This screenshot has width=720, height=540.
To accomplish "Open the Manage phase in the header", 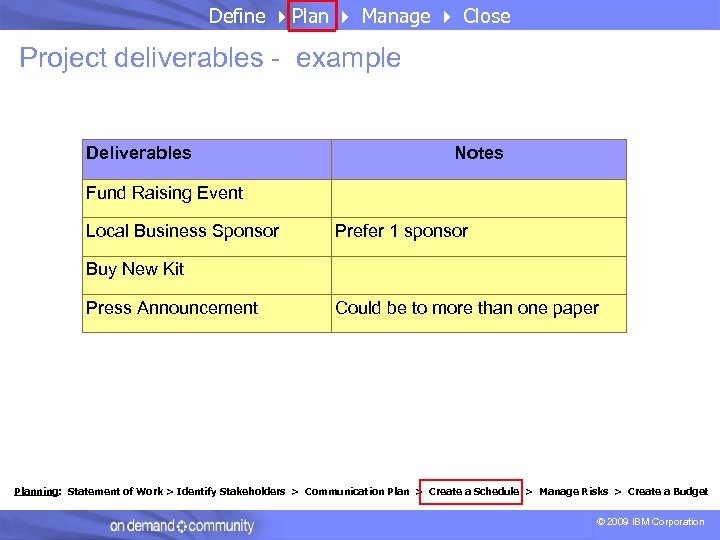I will [396, 17].
